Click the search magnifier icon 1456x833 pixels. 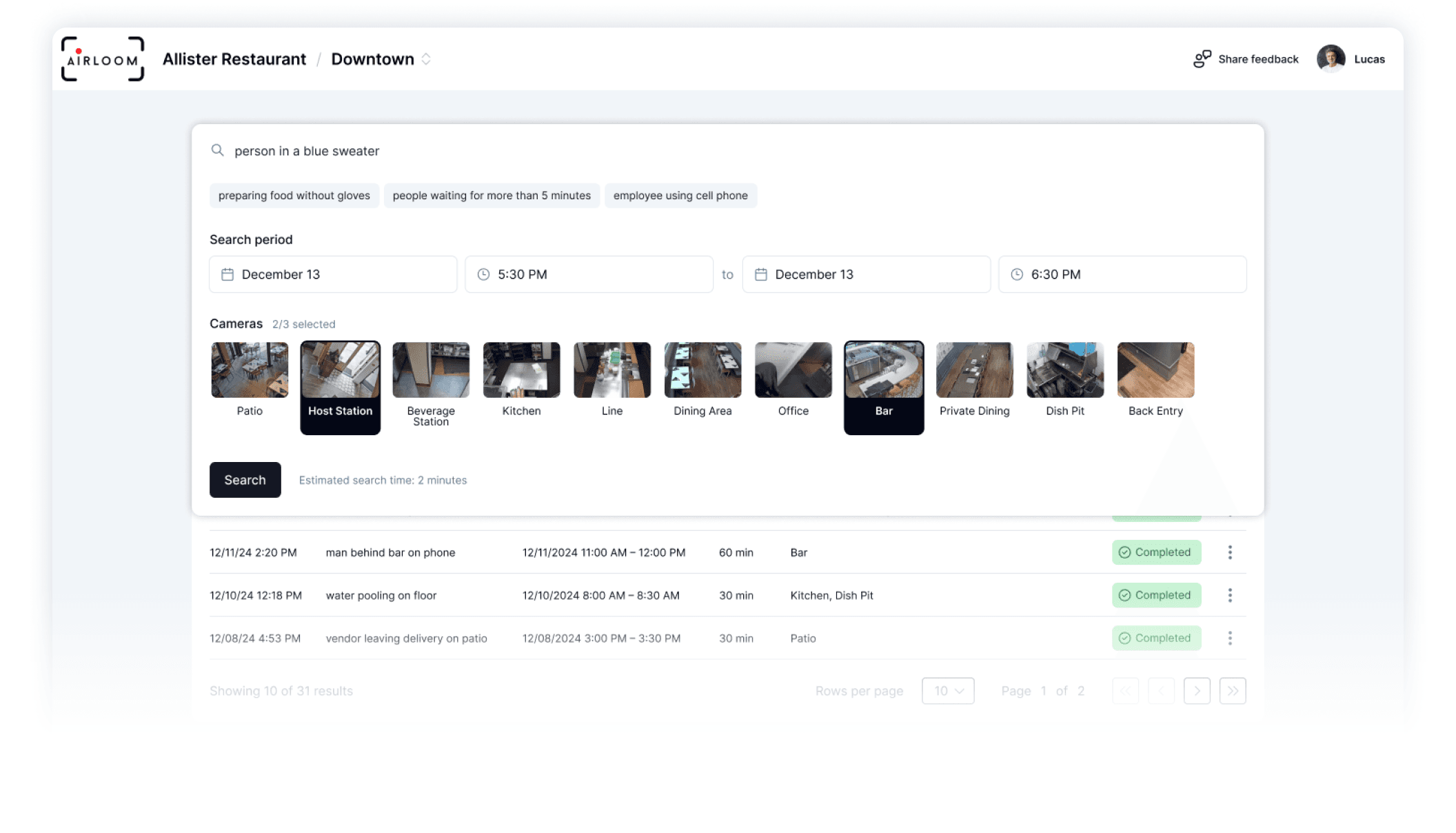(218, 150)
